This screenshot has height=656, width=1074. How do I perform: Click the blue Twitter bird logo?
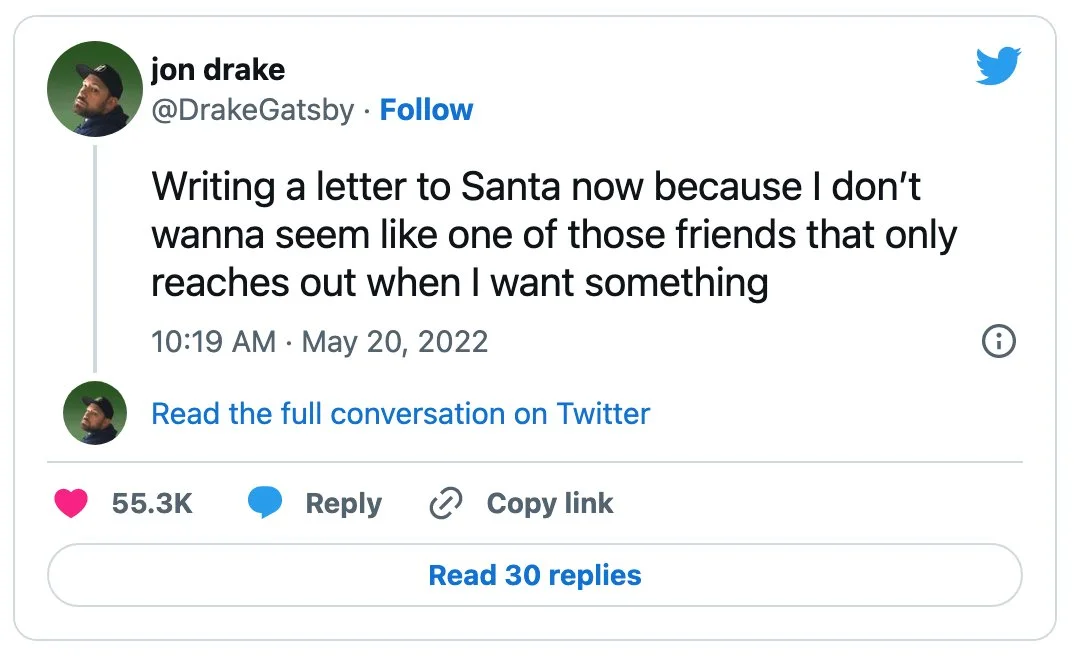coord(996,68)
